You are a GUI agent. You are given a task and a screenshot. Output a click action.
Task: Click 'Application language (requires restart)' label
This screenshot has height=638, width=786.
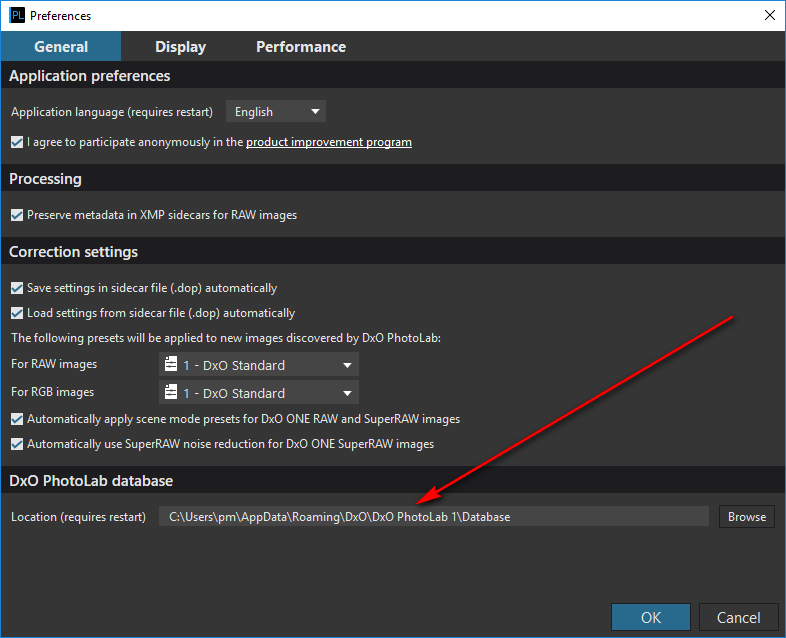pyautogui.click(x=112, y=112)
